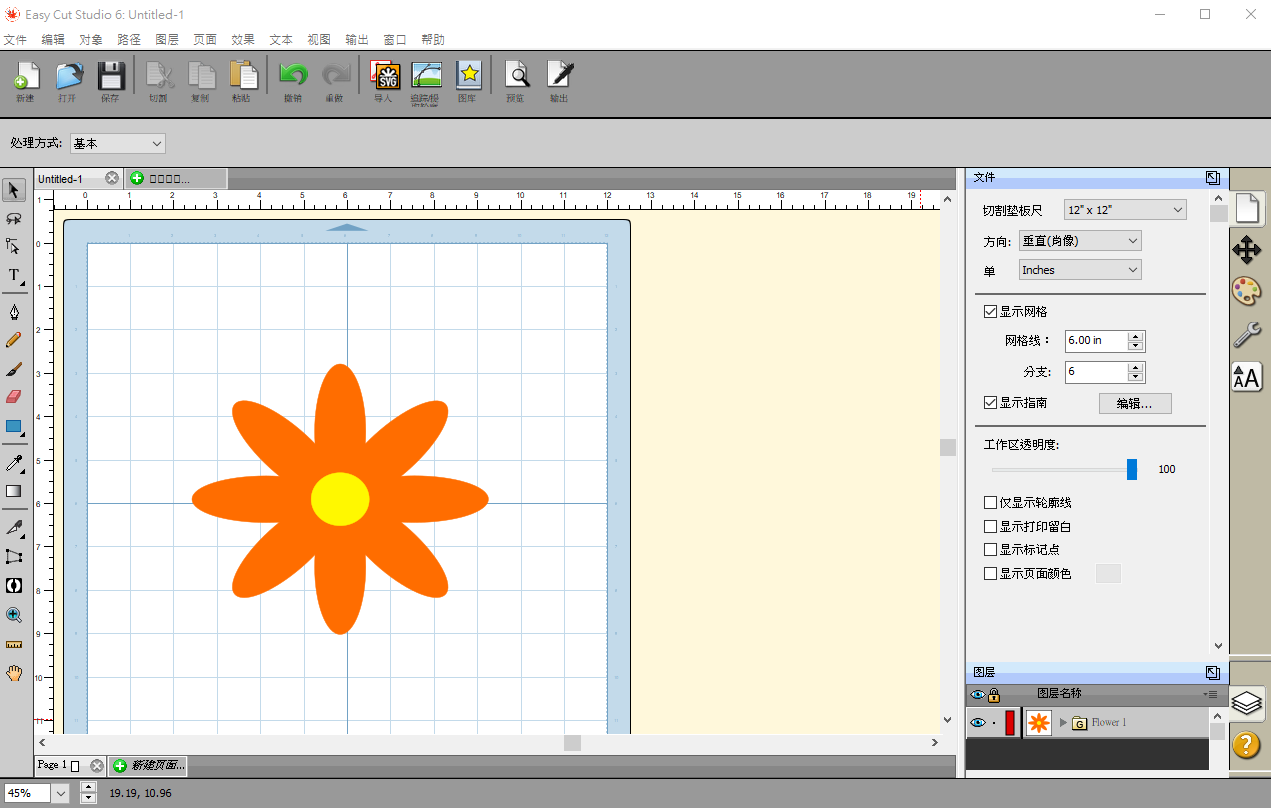Toggle all layers visibility in layer header
This screenshot has height=808, width=1271.
tap(978, 694)
